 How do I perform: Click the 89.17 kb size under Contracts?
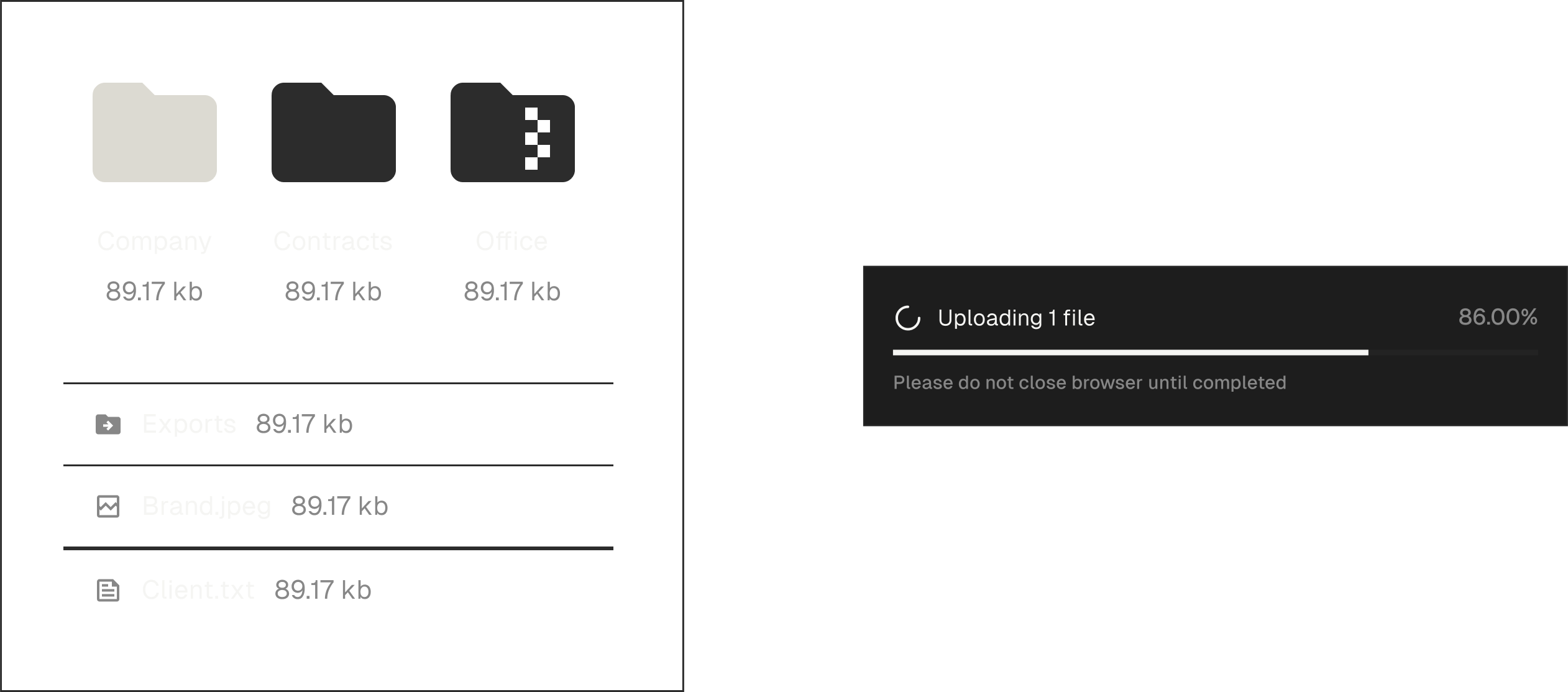click(x=333, y=292)
